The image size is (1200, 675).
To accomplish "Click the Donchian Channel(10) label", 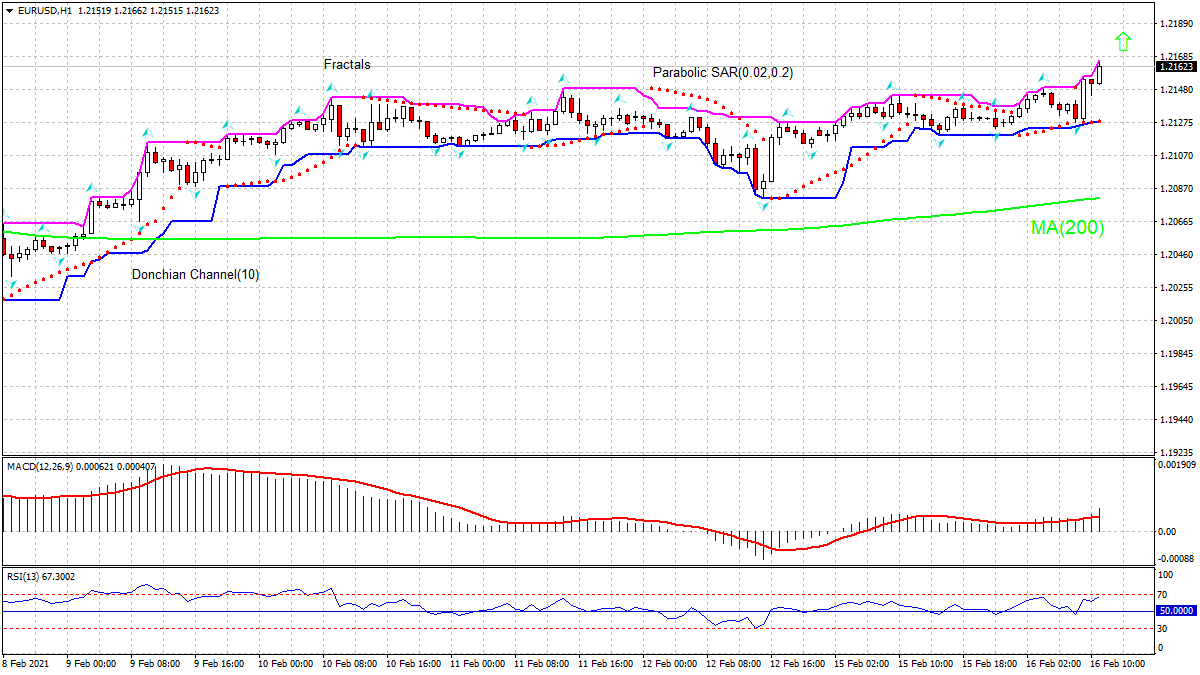I will (196, 272).
